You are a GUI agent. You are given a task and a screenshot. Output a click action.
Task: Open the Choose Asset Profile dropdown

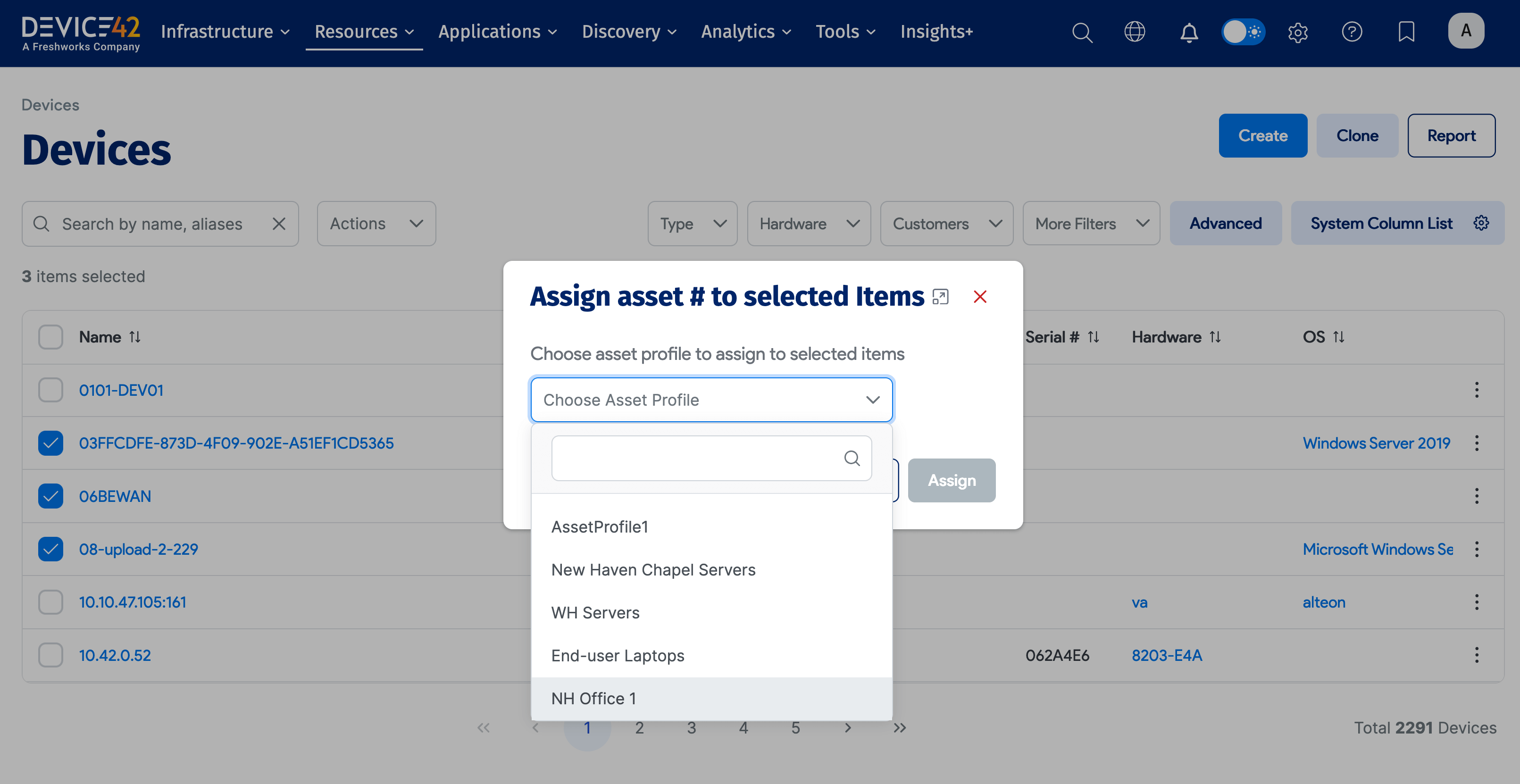coord(711,400)
